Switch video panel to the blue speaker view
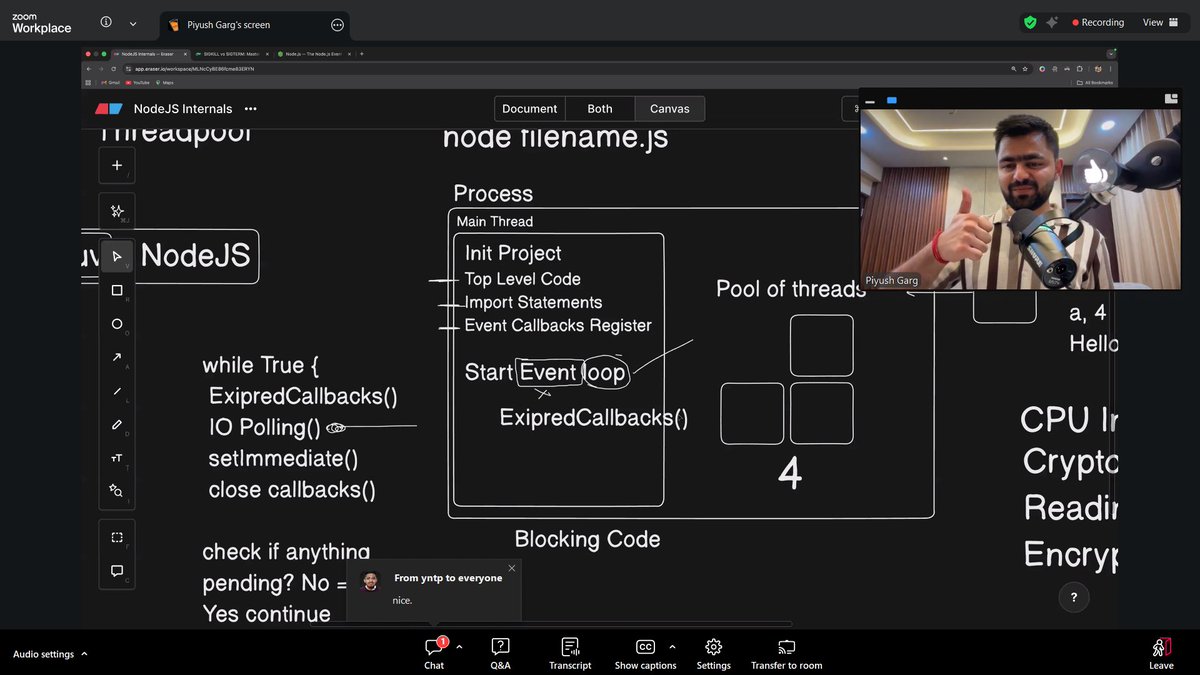 (x=892, y=100)
